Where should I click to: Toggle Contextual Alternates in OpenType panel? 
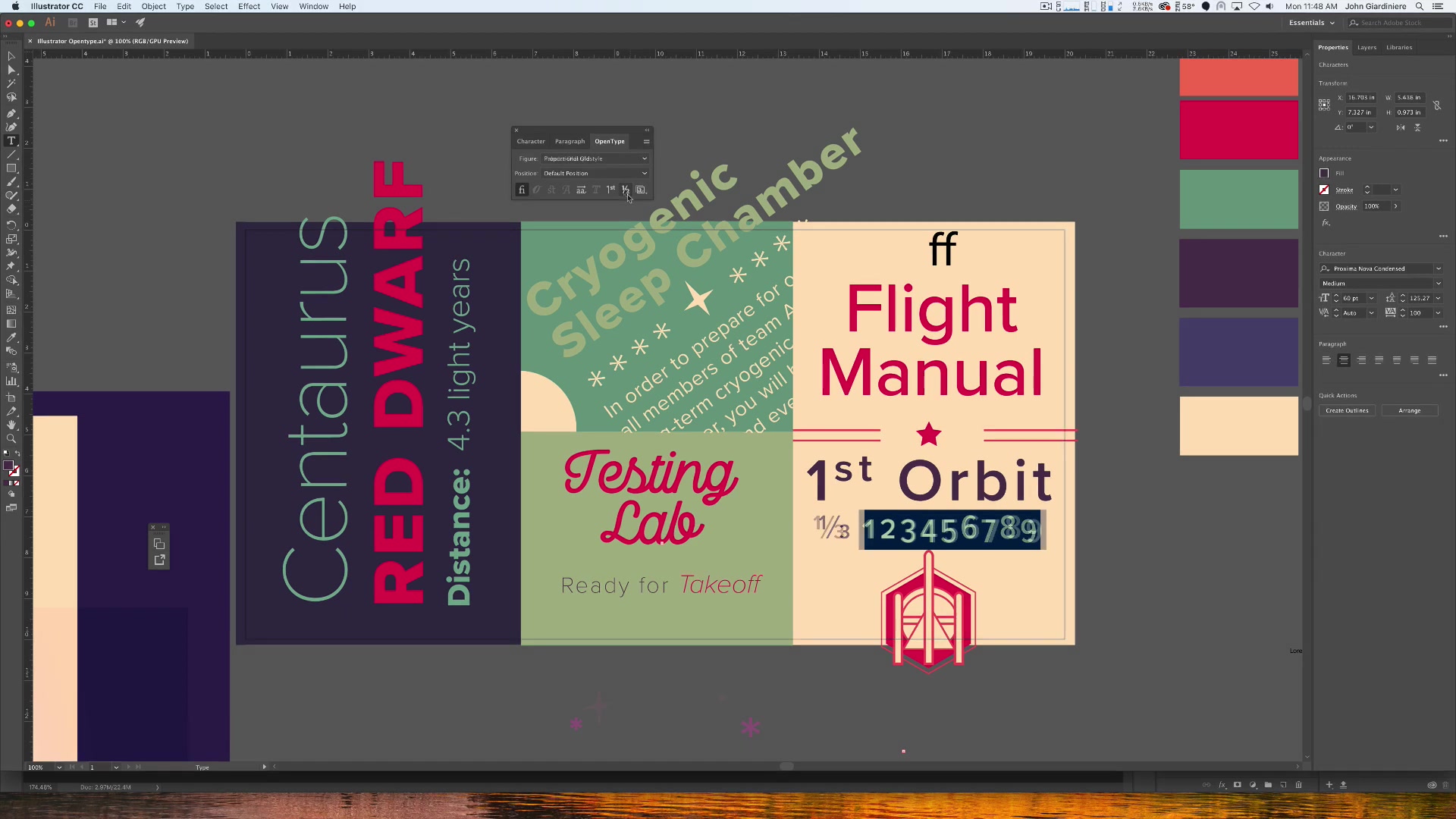(536, 190)
